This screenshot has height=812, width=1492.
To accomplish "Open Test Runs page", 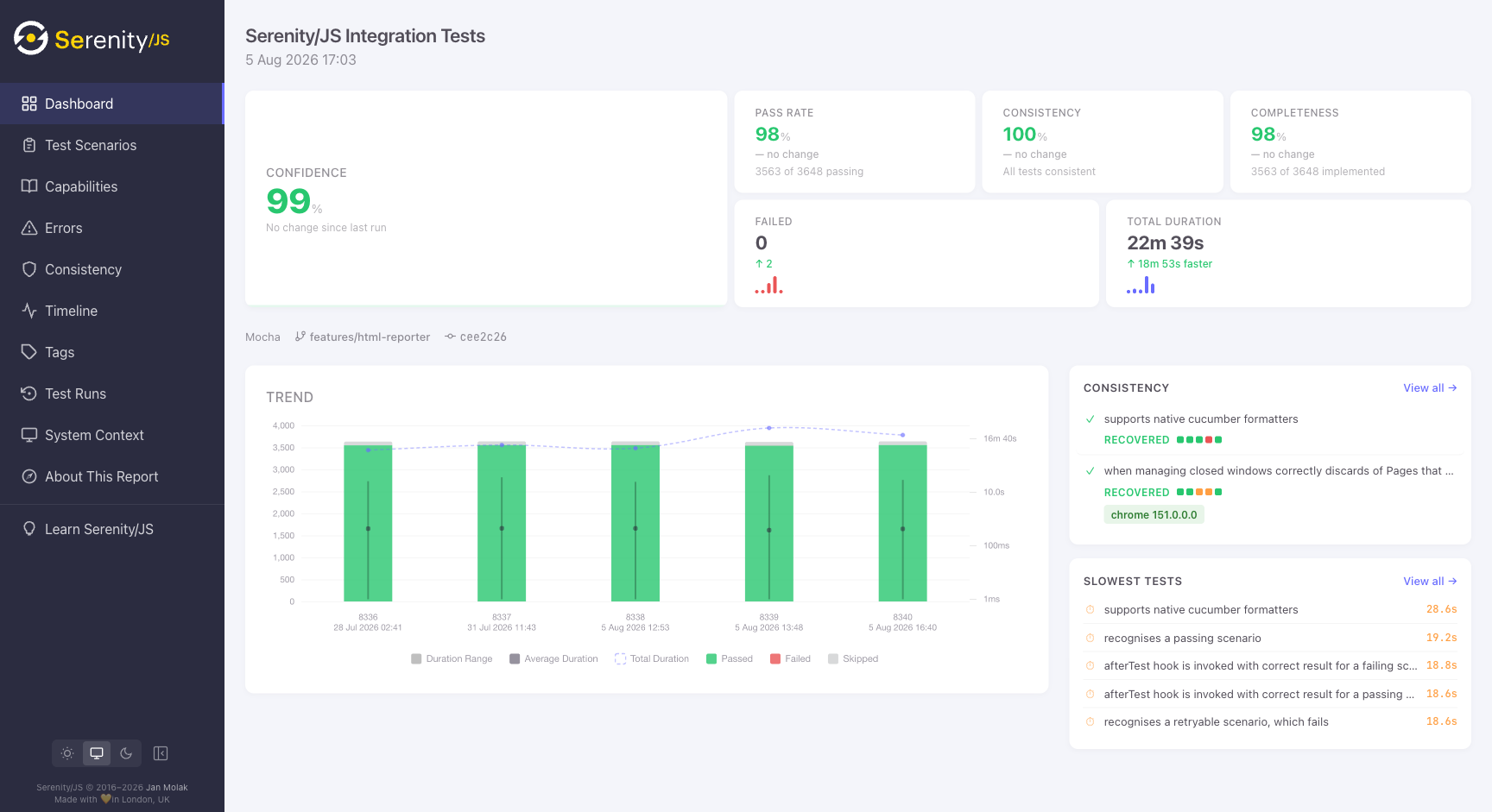I will click(112, 393).
